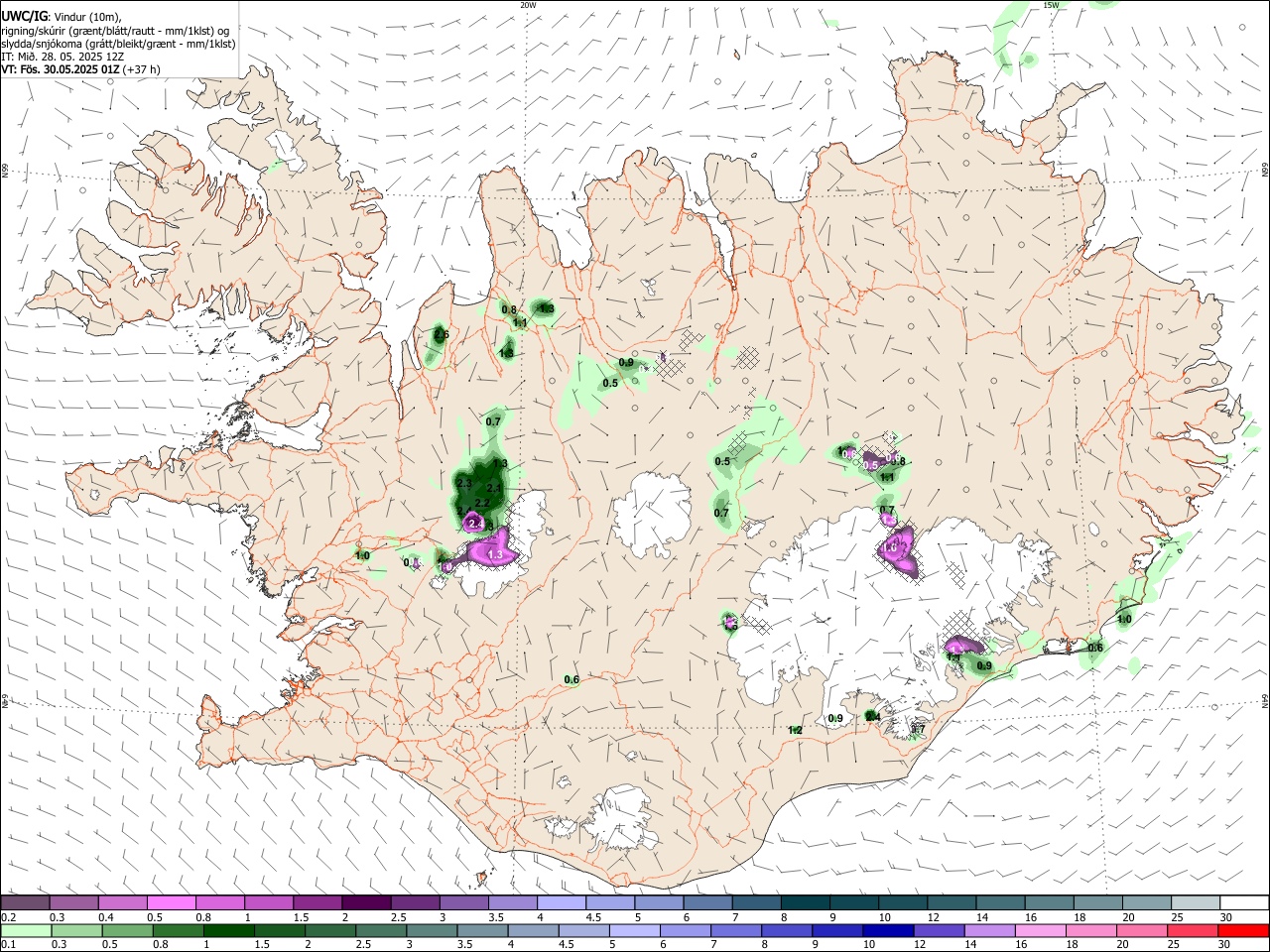
Task: Click the pale green 0.1 rain scale swatch
Action: coord(25,930)
